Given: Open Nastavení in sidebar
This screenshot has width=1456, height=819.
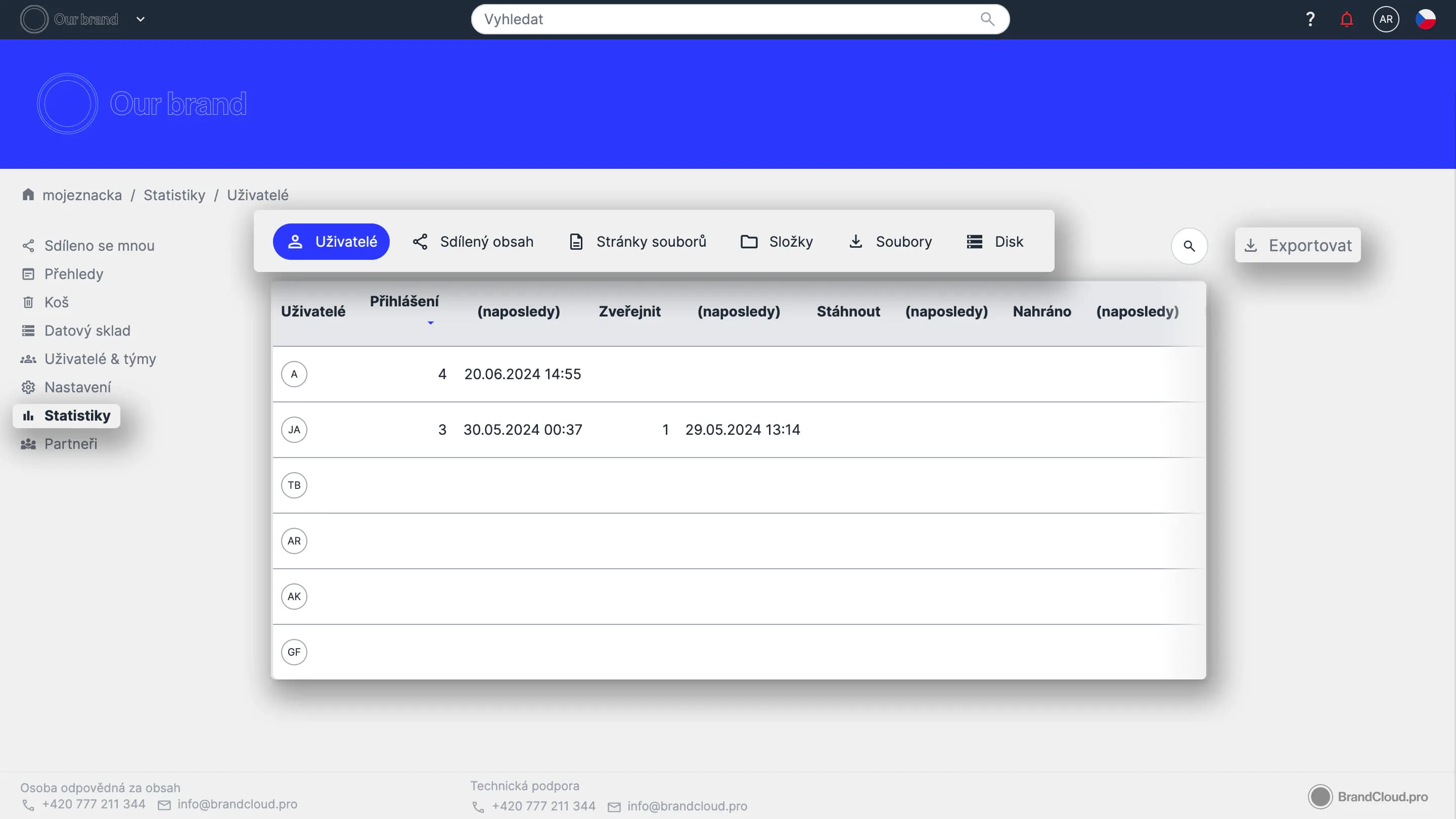Looking at the screenshot, I should coord(77,387).
